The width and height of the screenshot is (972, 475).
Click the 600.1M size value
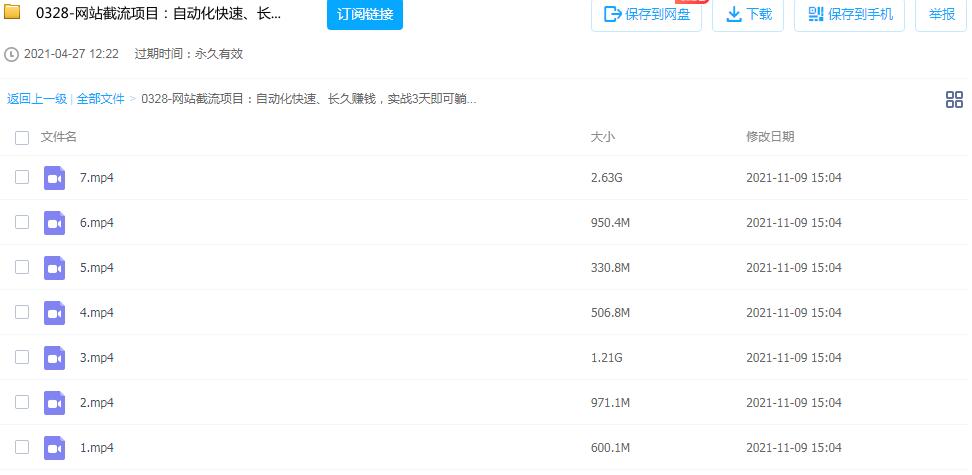(611, 448)
